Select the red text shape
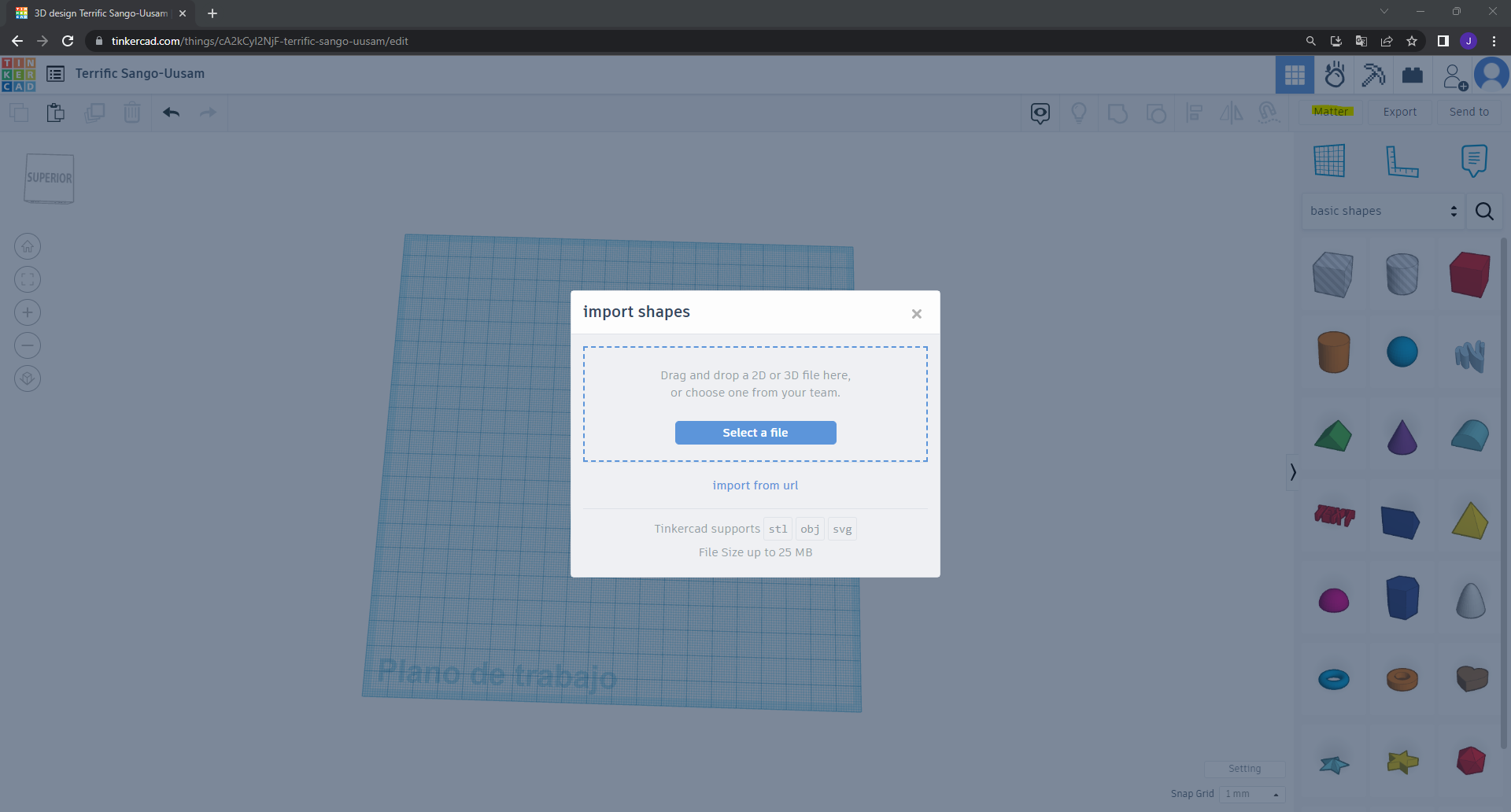The image size is (1511, 812). coord(1334,515)
